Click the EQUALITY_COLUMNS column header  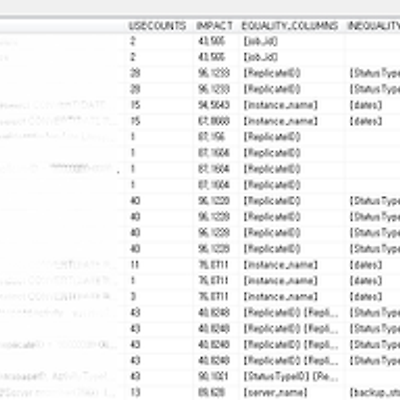coord(290,26)
